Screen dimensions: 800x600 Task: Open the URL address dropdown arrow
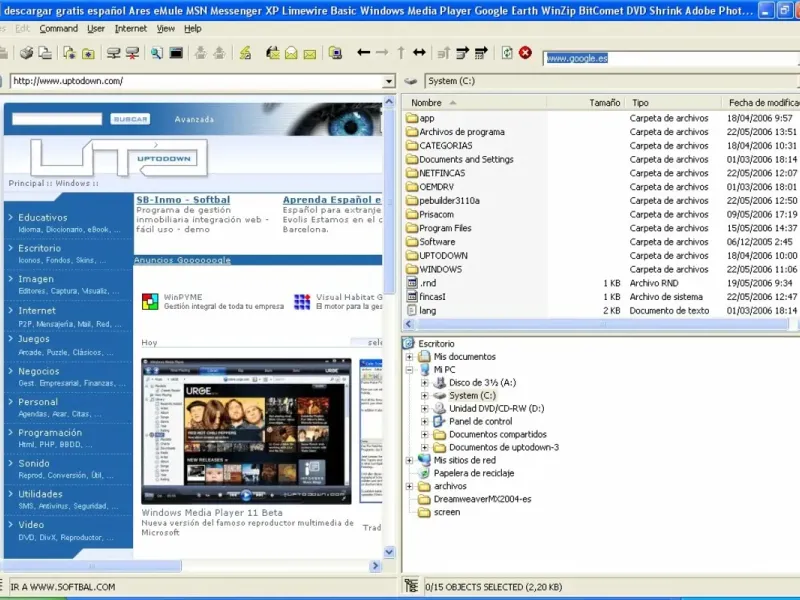click(389, 81)
